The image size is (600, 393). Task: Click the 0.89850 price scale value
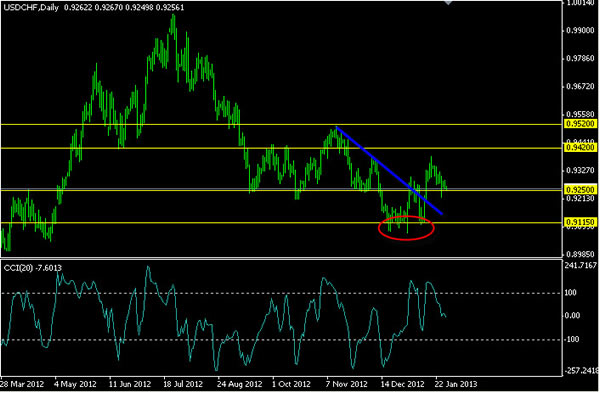[581, 254]
